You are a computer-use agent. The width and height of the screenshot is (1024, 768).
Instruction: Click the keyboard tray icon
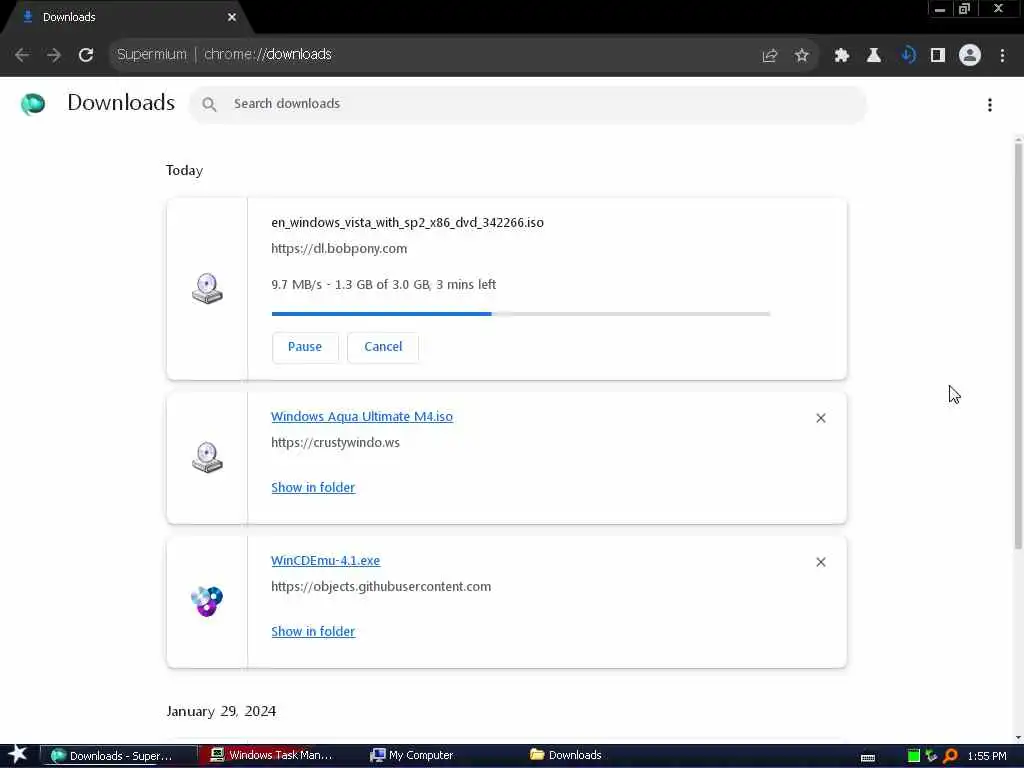click(868, 758)
